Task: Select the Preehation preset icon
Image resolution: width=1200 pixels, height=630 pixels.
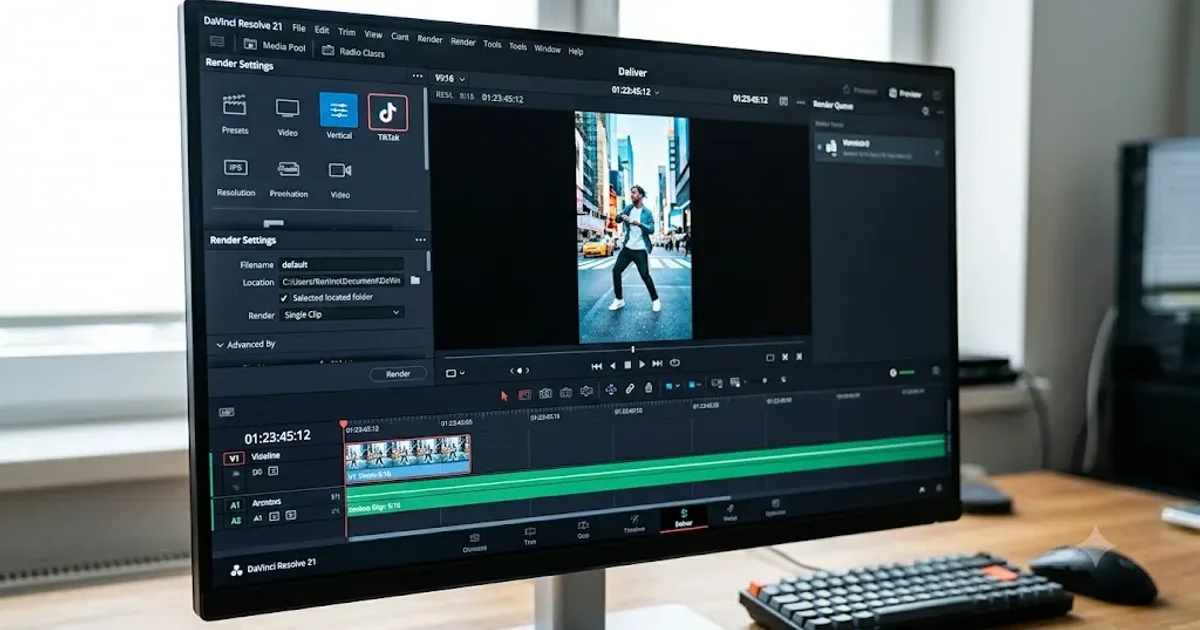Action: (288, 169)
